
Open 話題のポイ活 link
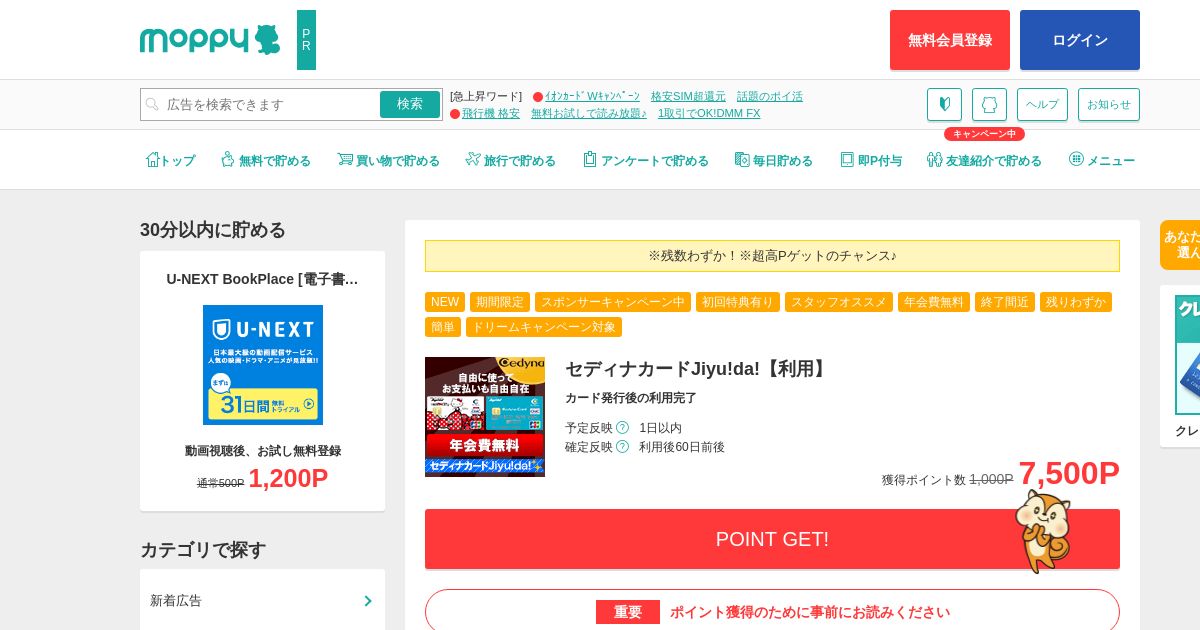tap(770, 96)
